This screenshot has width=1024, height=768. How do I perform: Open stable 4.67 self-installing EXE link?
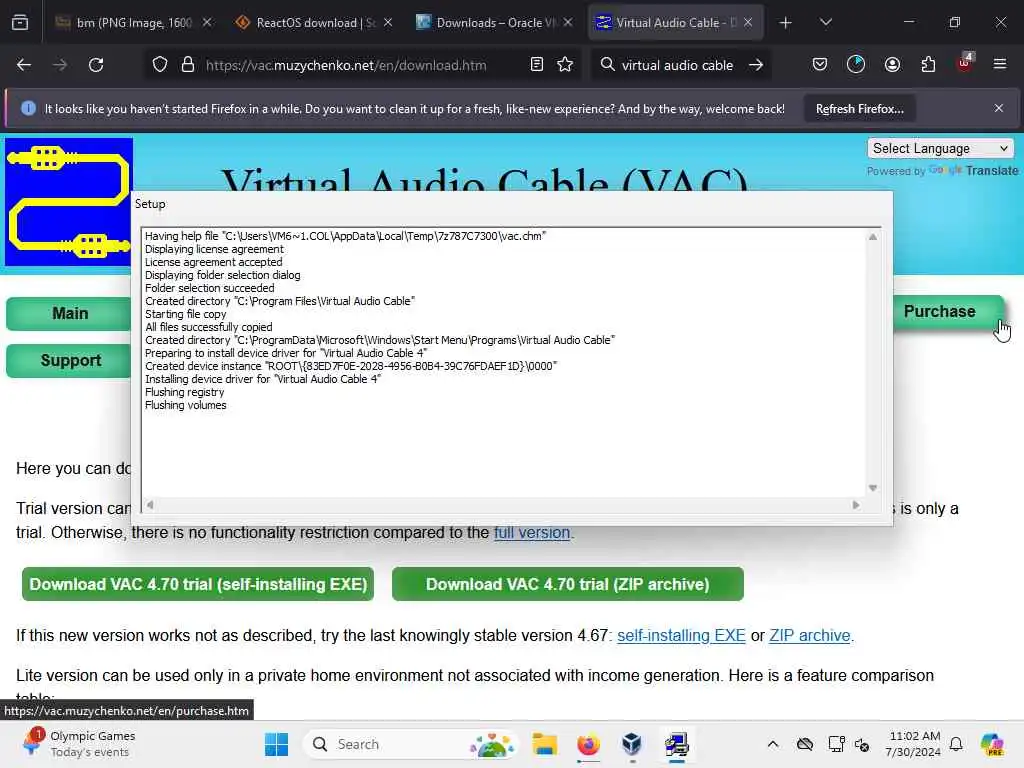click(x=681, y=635)
